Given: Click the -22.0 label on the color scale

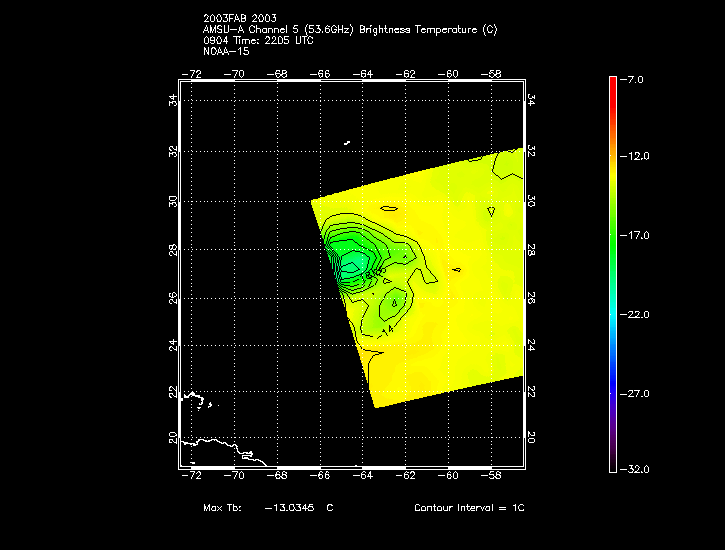Looking at the screenshot, I should pyautogui.click(x=635, y=314).
